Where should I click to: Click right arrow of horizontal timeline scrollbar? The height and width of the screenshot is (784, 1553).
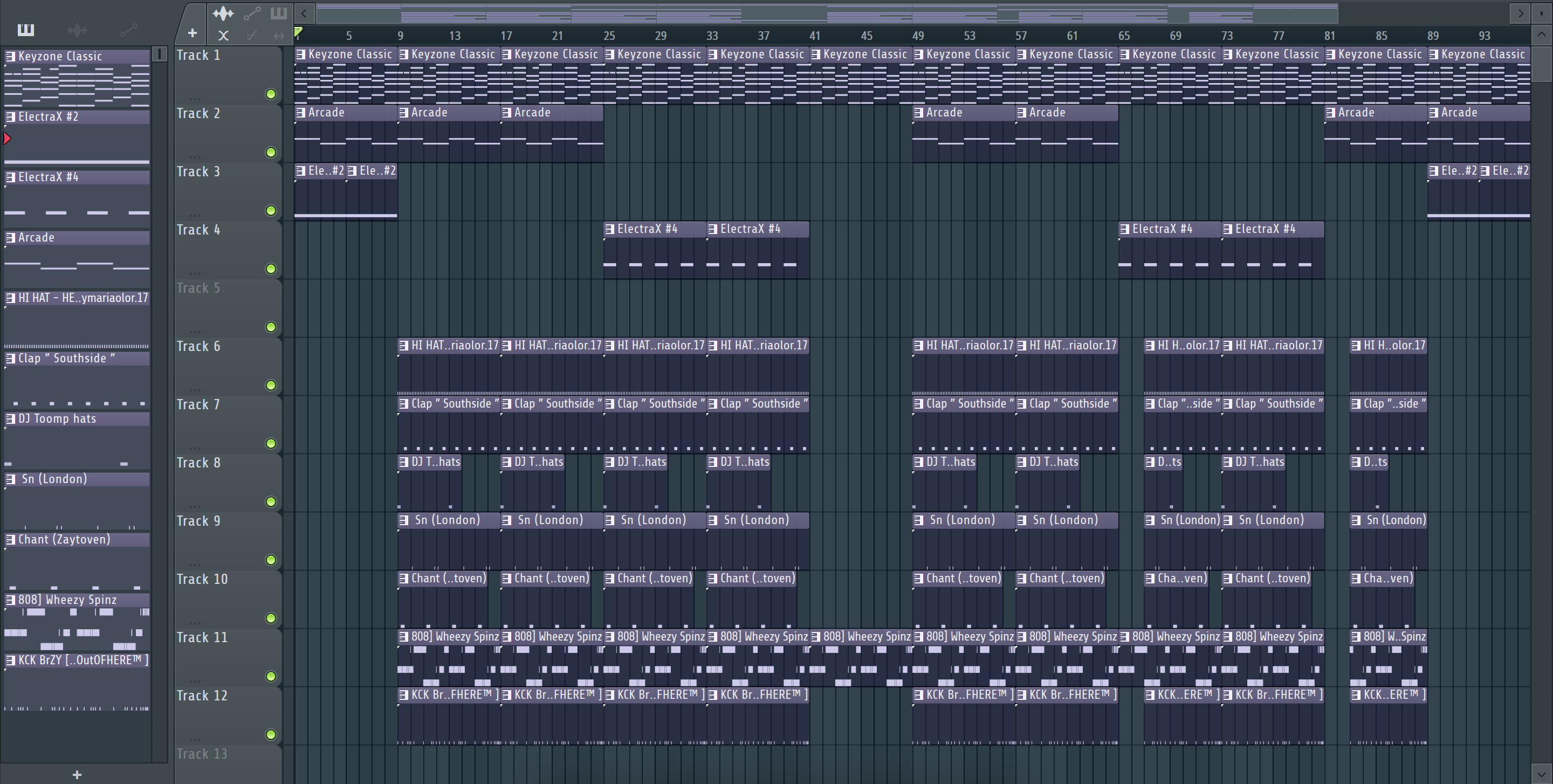[1521, 12]
